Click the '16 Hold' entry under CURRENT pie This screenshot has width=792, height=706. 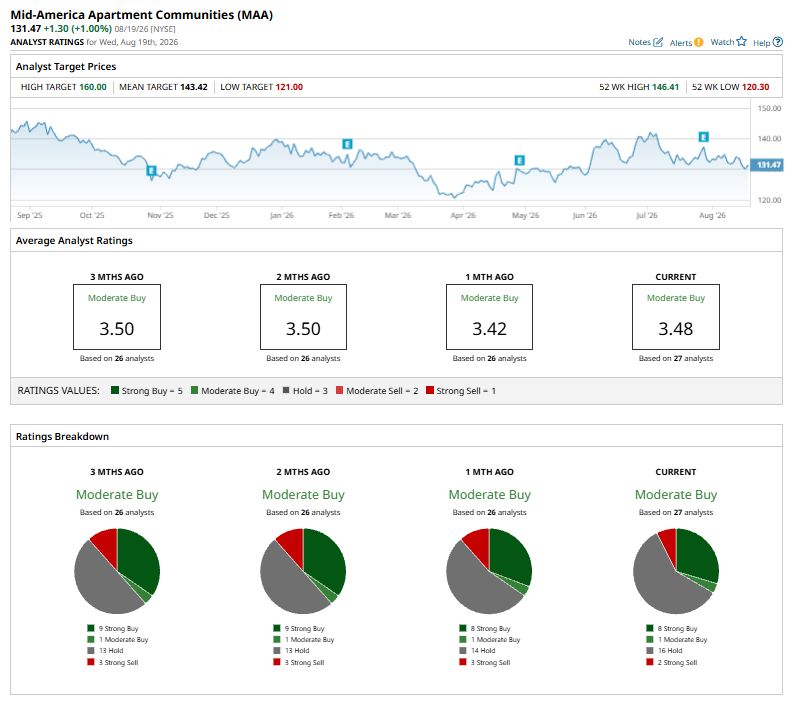(x=670, y=651)
